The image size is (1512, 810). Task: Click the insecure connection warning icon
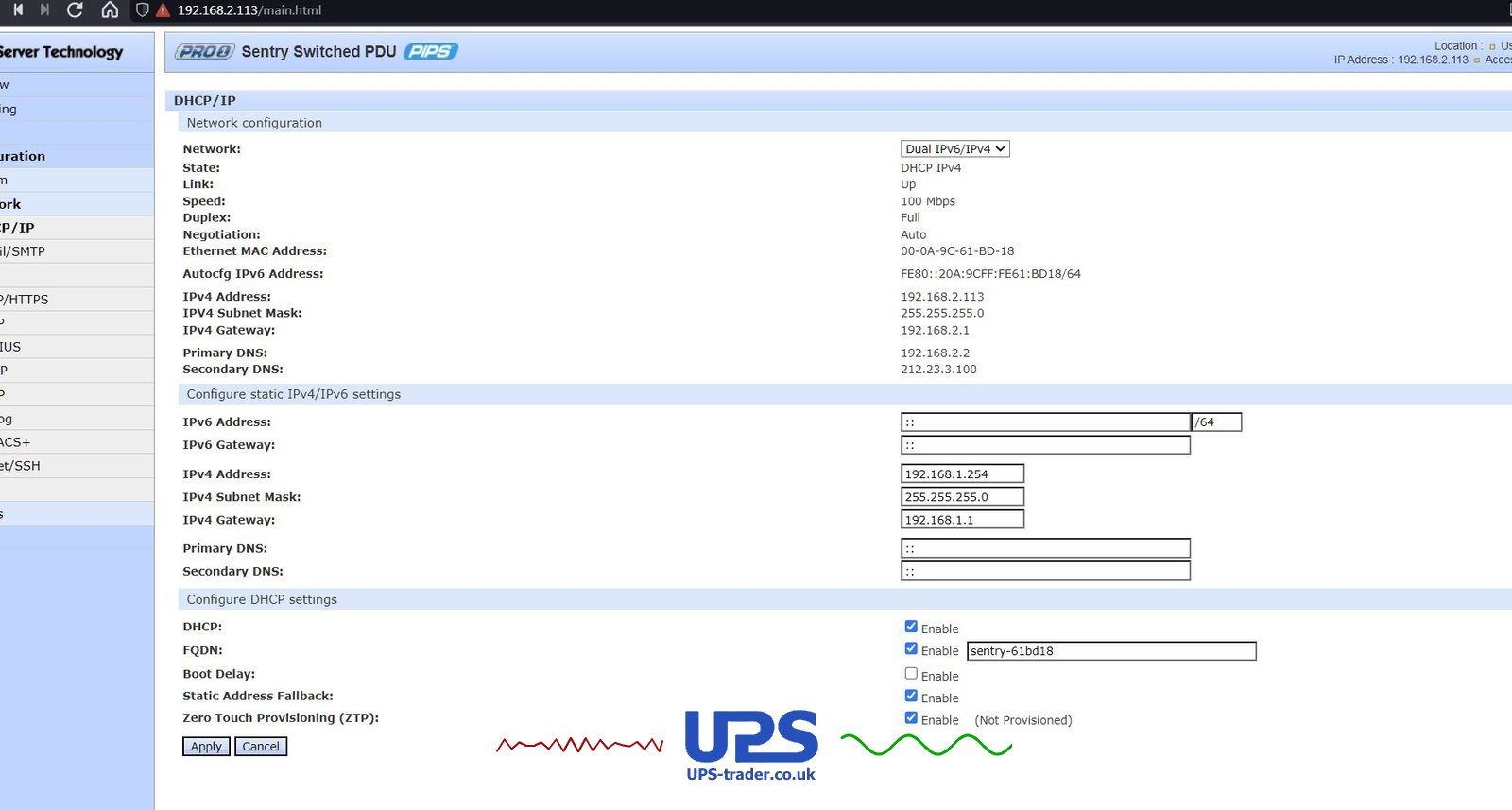click(163, 10)
